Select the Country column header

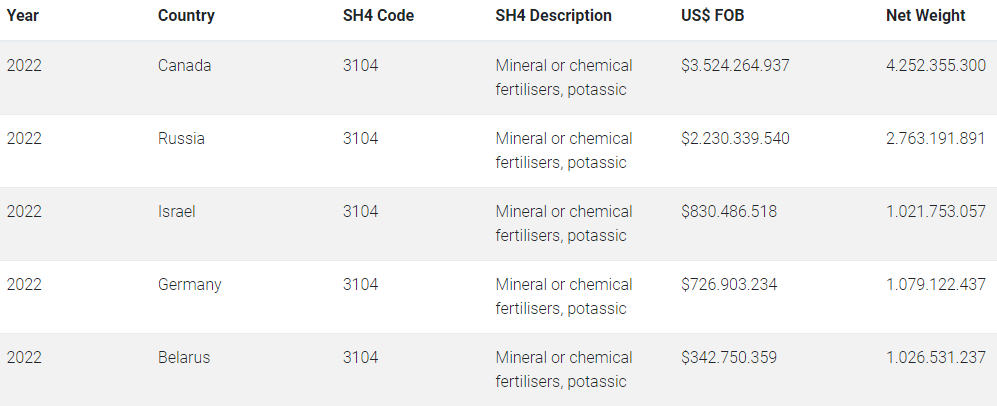click(x=186, y=16)
